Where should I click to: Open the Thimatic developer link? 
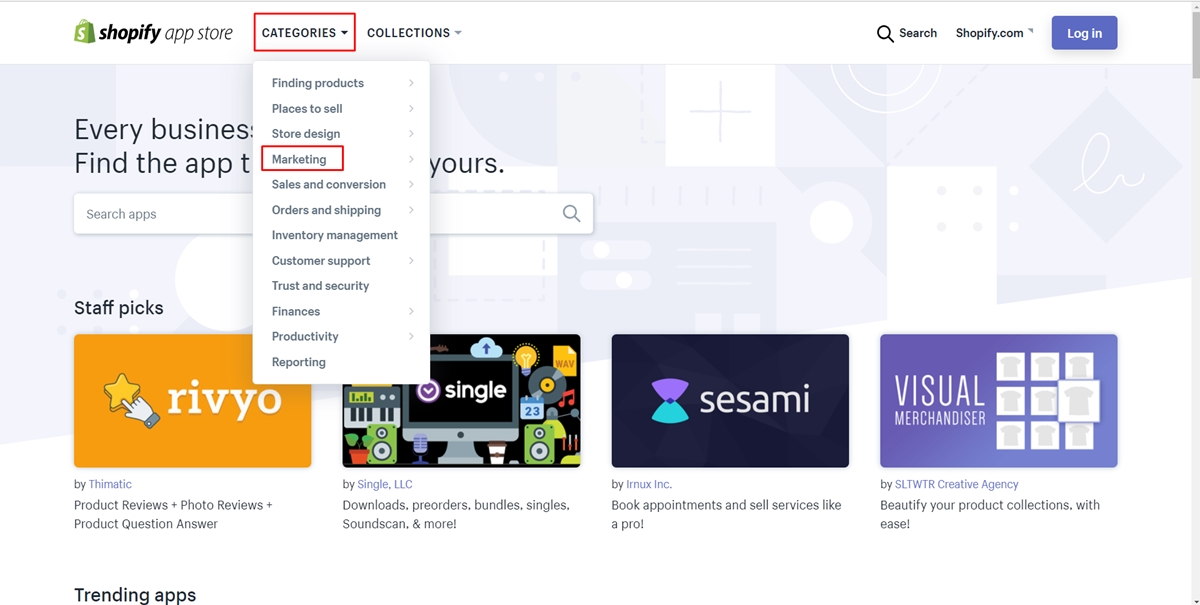point(110,484)
